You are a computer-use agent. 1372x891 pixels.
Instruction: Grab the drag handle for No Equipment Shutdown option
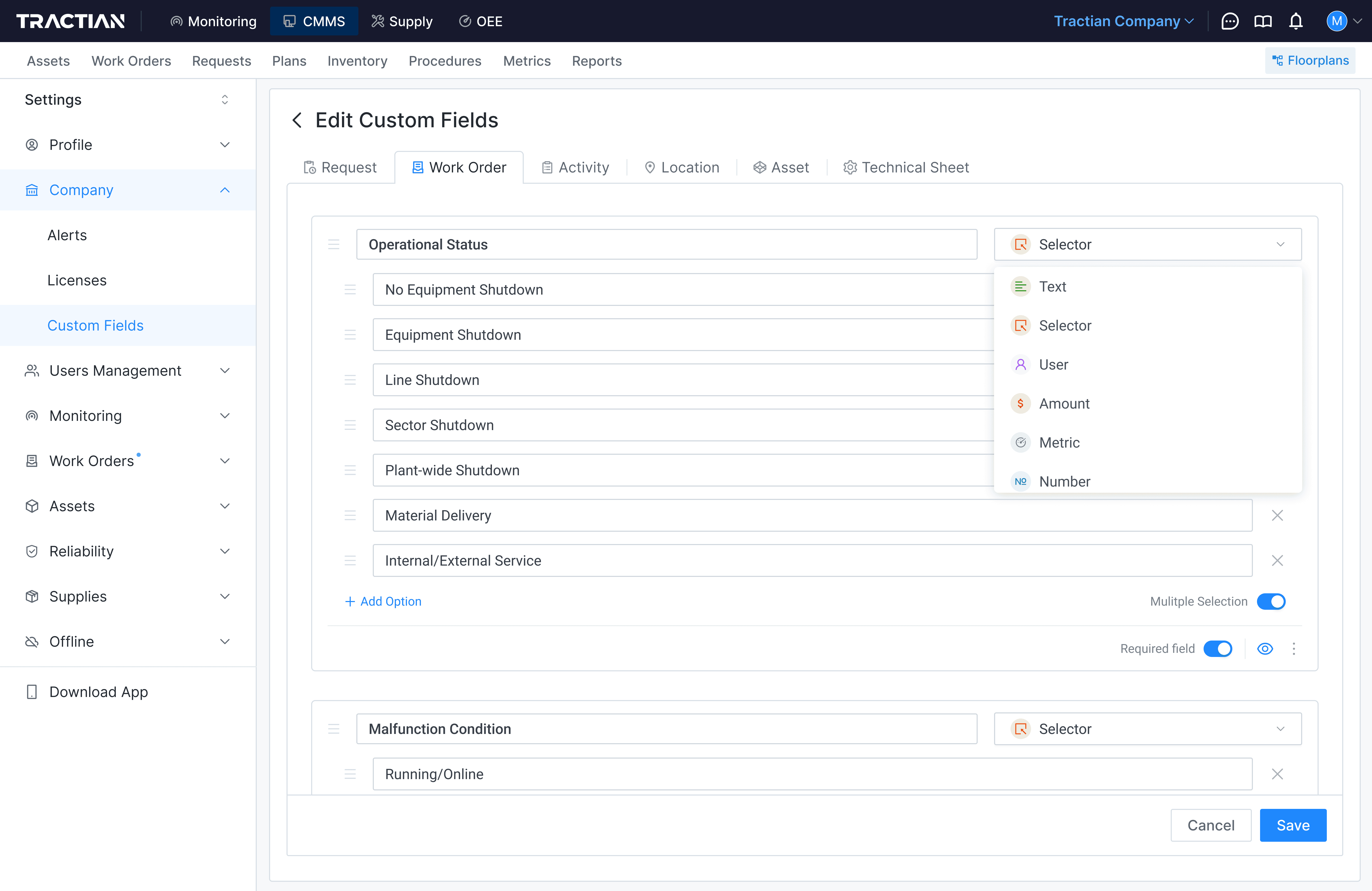[x=350, y=289]
